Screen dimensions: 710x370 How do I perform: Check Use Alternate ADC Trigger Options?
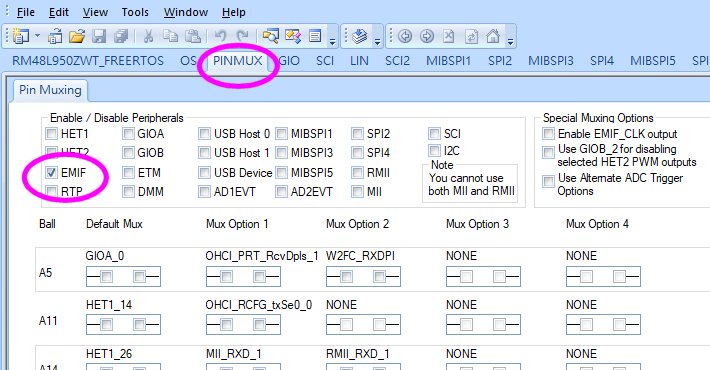(x=548, y=182)
